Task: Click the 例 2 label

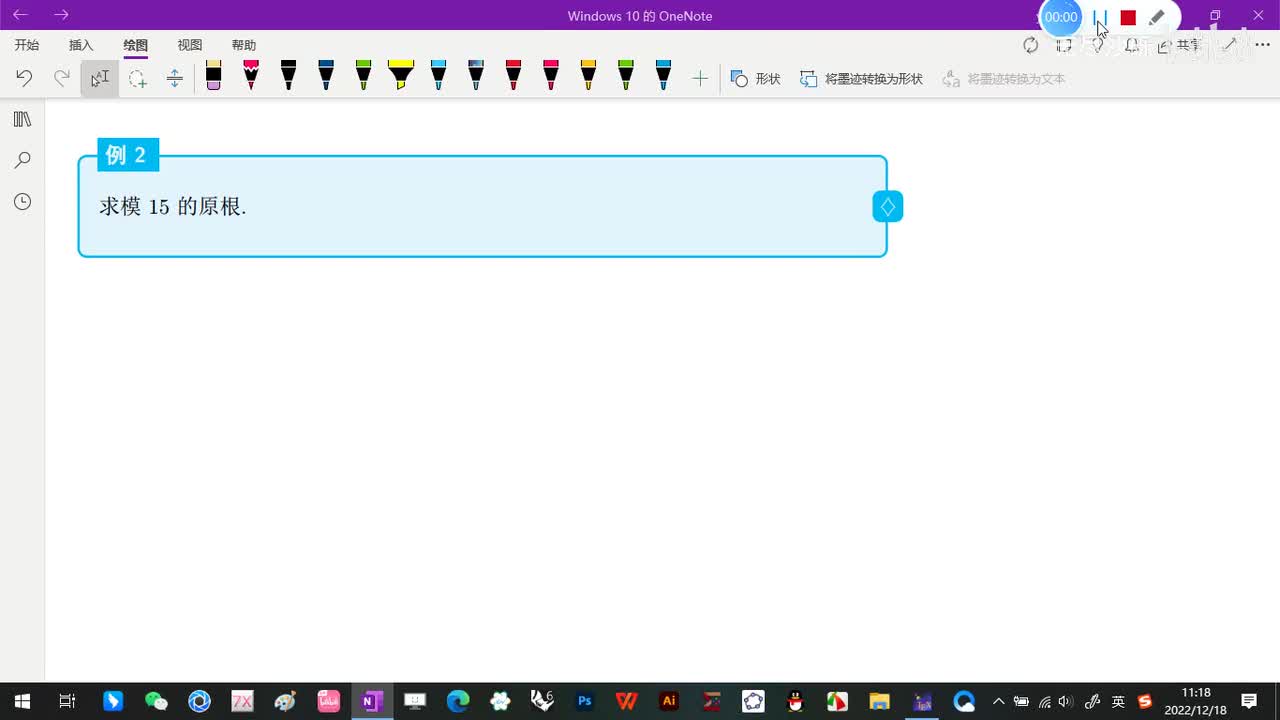Action: click(127, 155)
